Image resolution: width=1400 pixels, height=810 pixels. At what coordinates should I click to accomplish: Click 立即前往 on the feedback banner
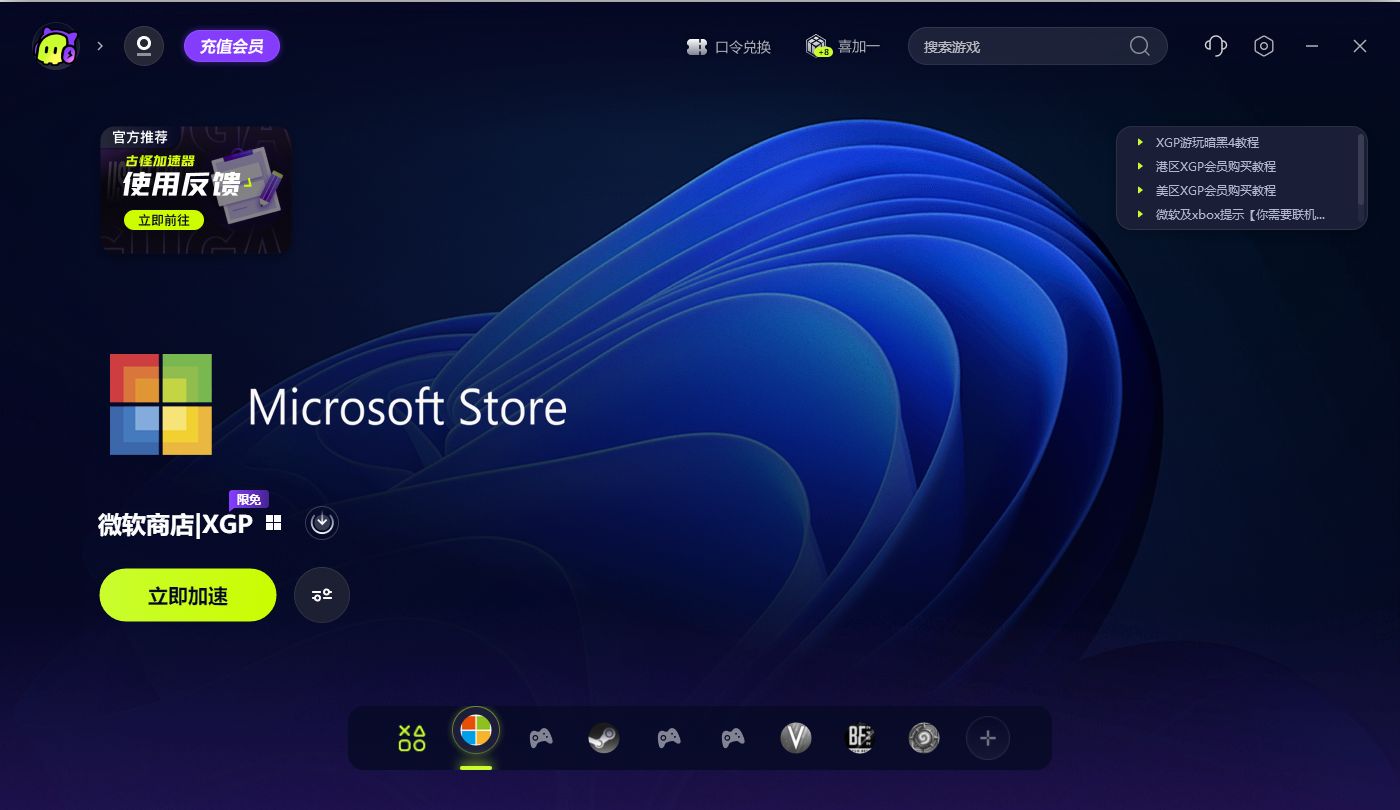pos(164,220)
